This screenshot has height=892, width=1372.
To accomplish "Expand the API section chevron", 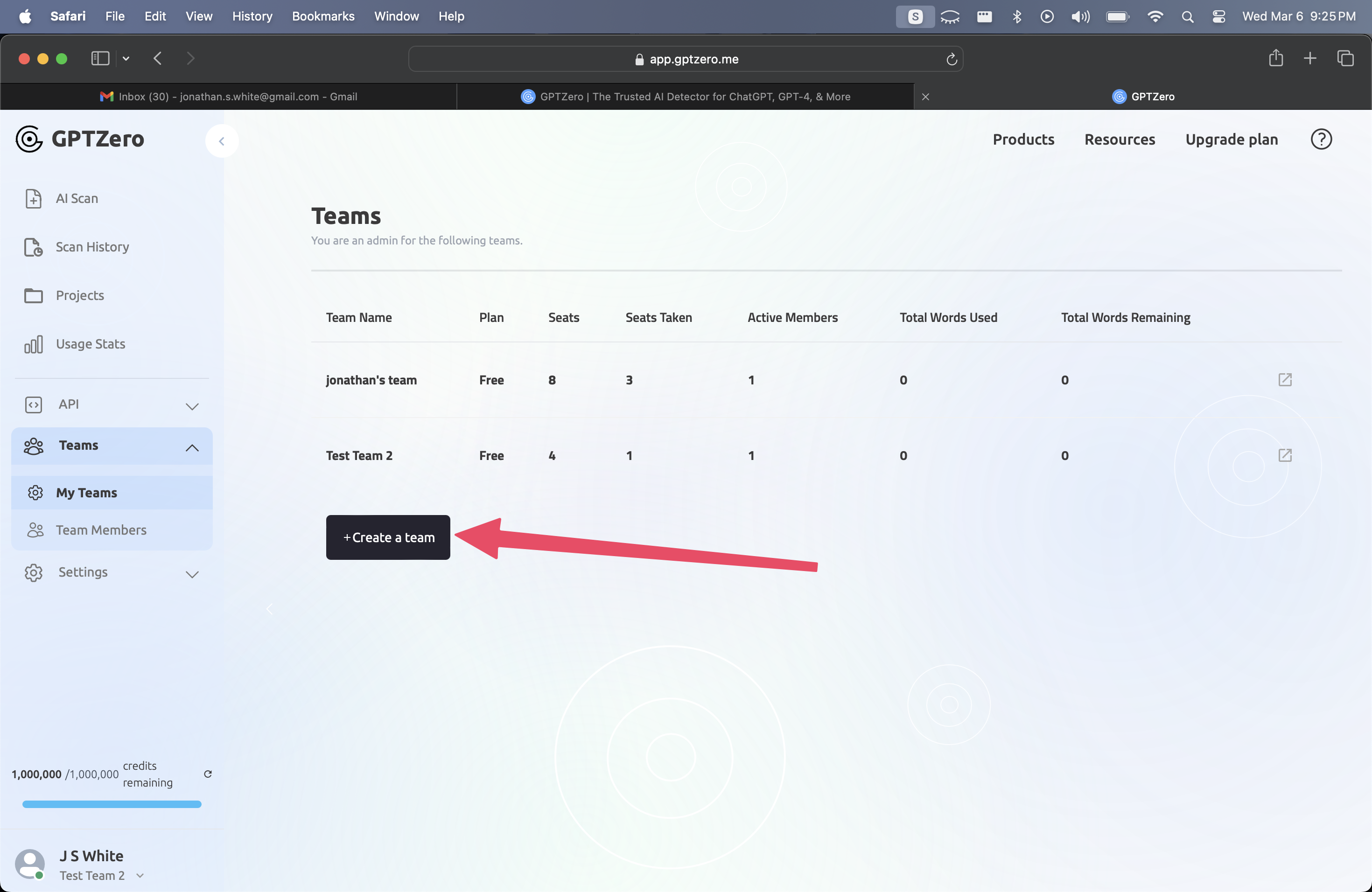I will coord(192,406).
